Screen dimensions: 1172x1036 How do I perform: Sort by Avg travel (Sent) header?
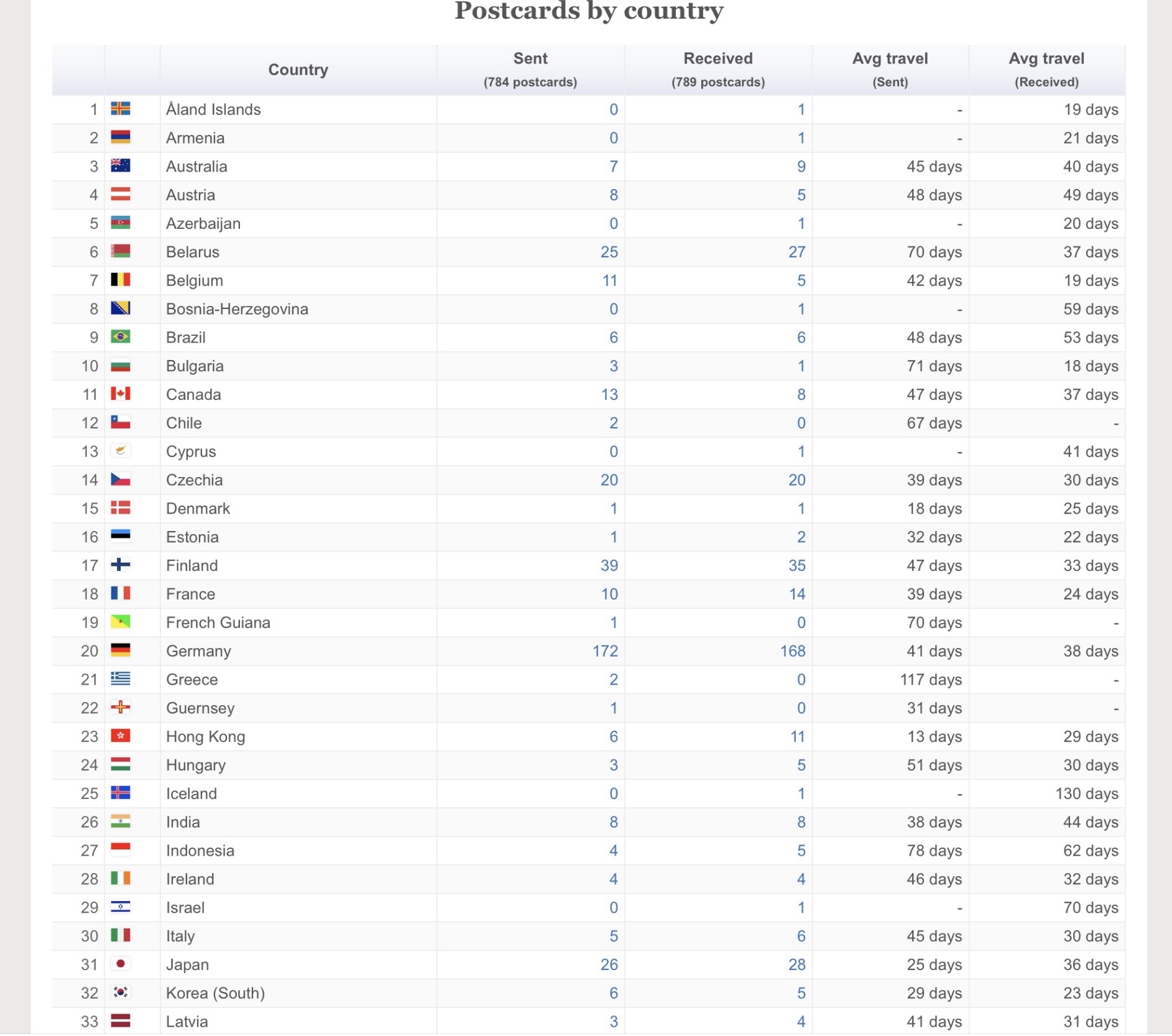(x=890, y=70)
